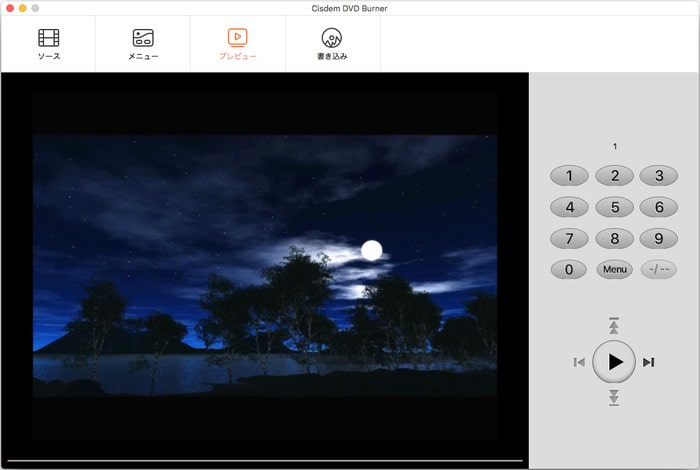Open the メニュー (Menu) tab
This screenshot has width=700, height=470.
click(x=143, y=44)
